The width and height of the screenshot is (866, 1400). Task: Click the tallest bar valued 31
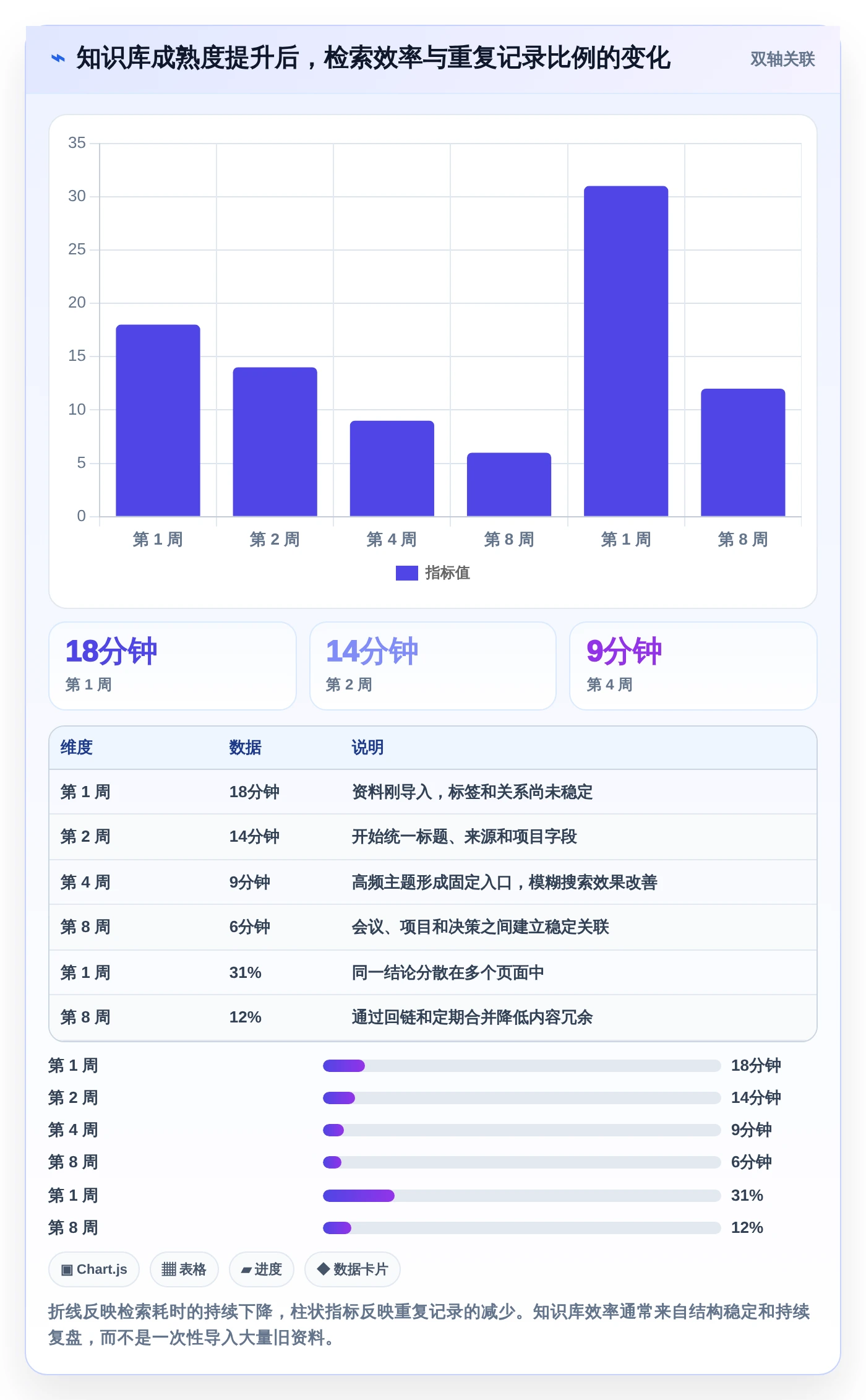[x=626, y=351]
